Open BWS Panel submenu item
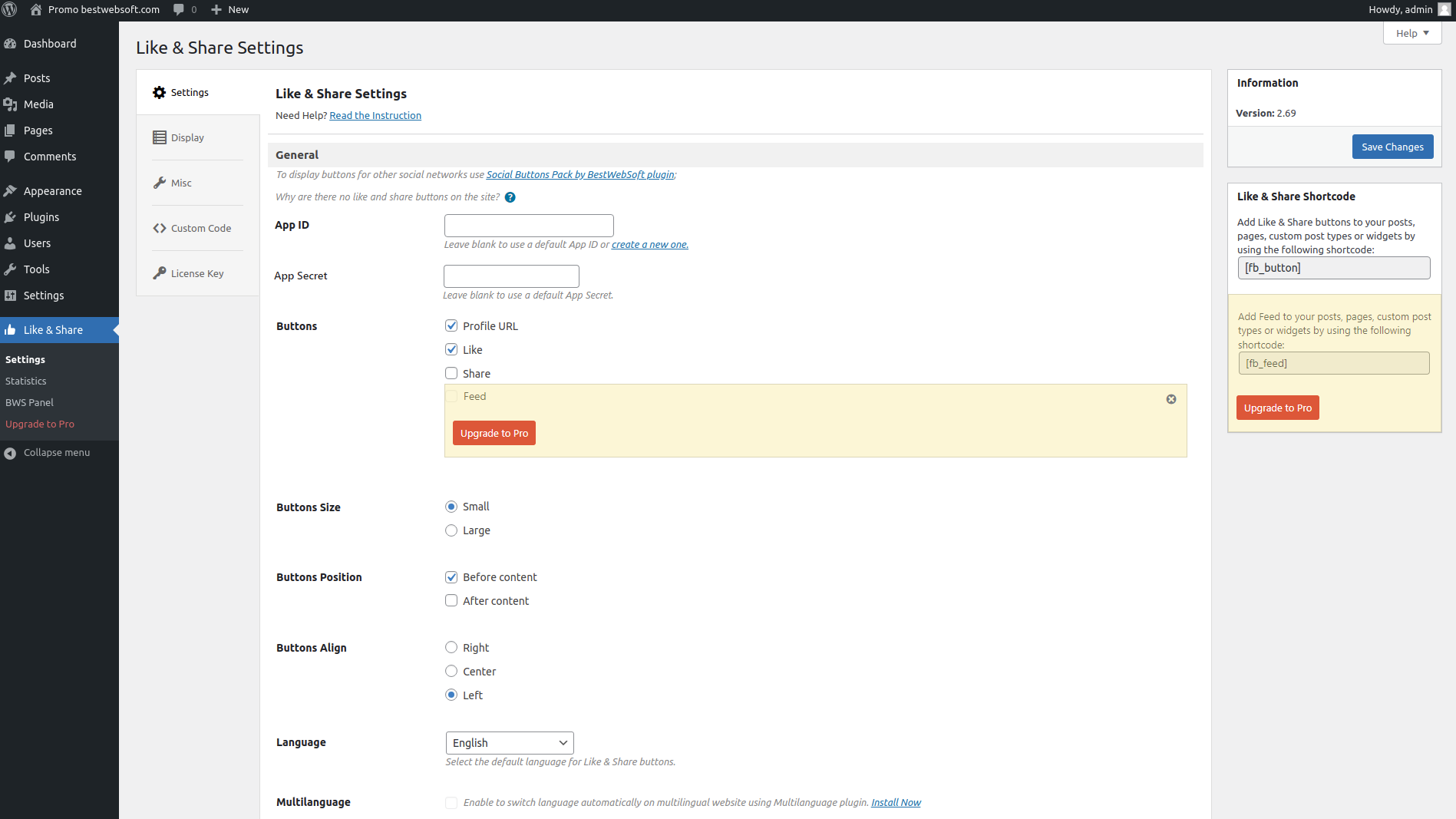1456x819 pixels. (29, 402)
